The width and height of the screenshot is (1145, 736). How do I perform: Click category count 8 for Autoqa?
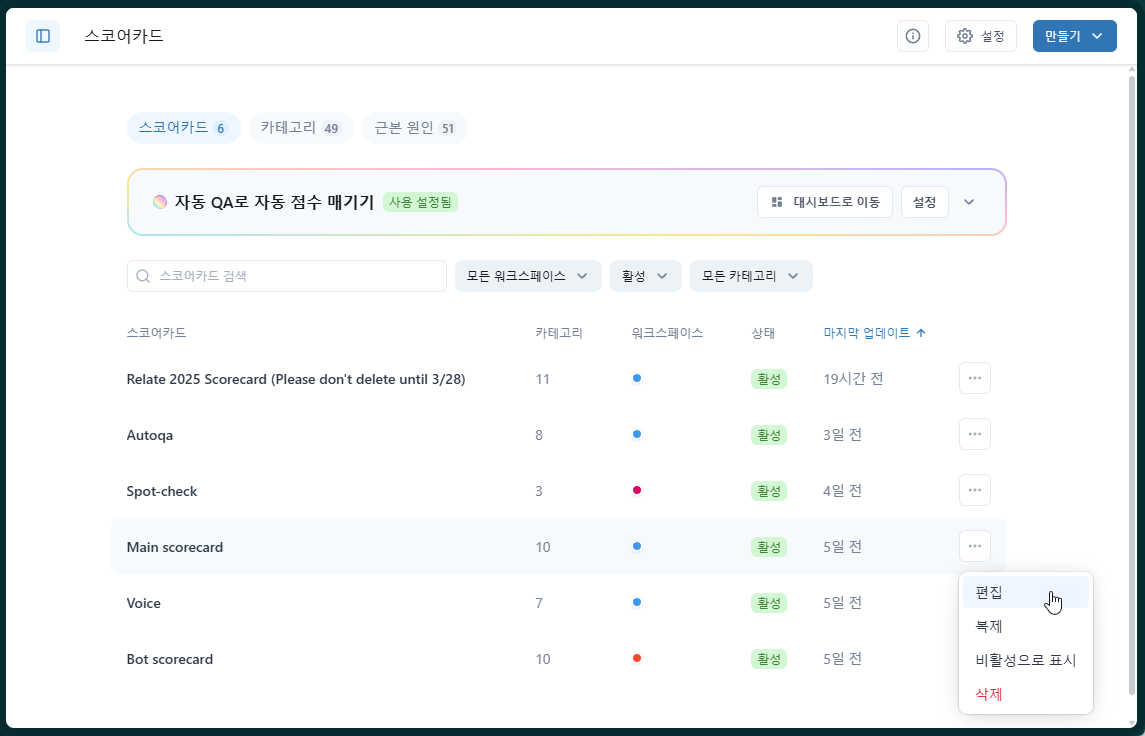point(539,435)
